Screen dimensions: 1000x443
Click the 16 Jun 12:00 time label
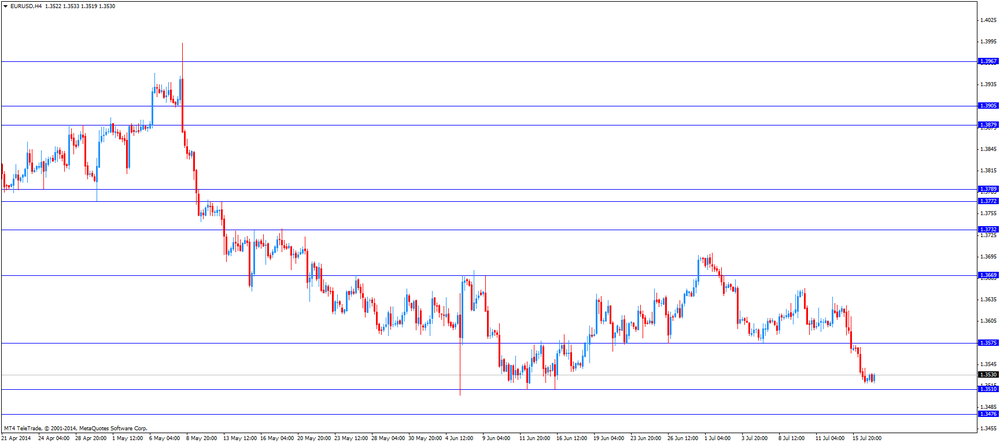click(x=573, y=439)
